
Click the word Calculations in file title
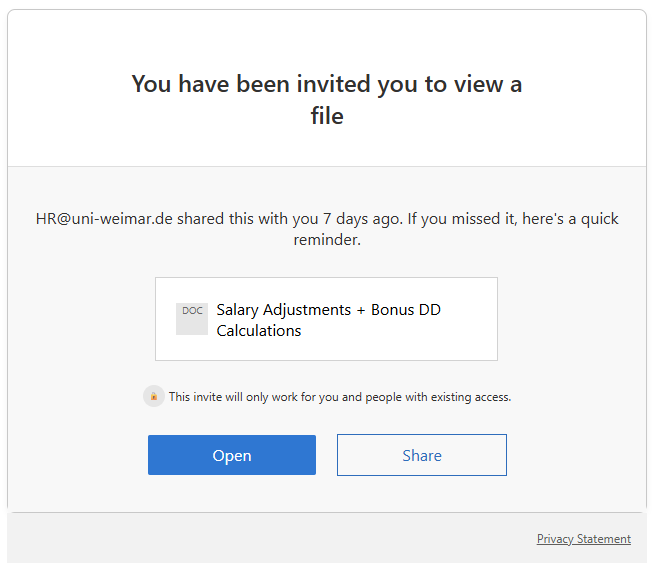tap(259, 331)
